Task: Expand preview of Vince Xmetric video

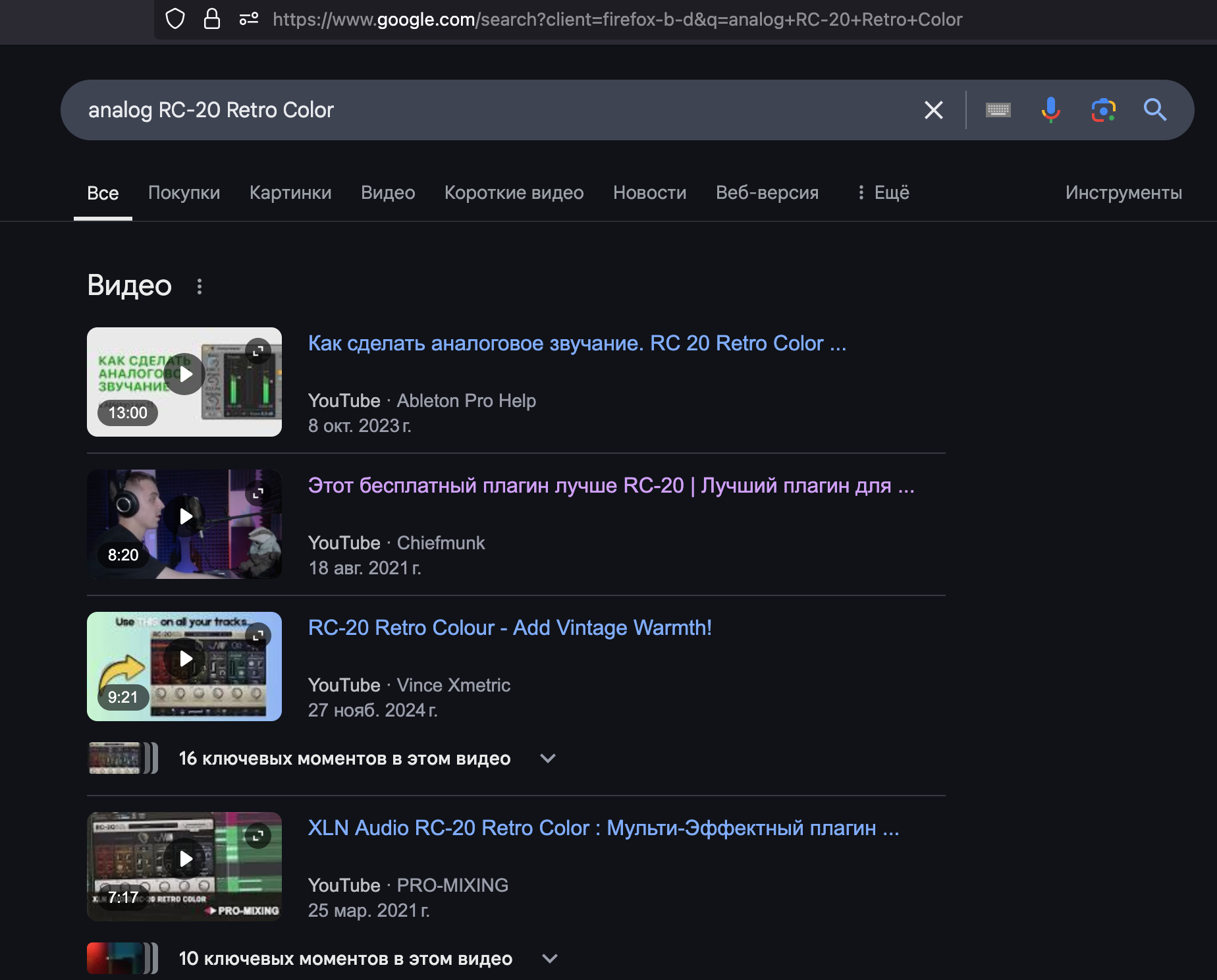Action: pyautogui.click(x=258, y=635)
